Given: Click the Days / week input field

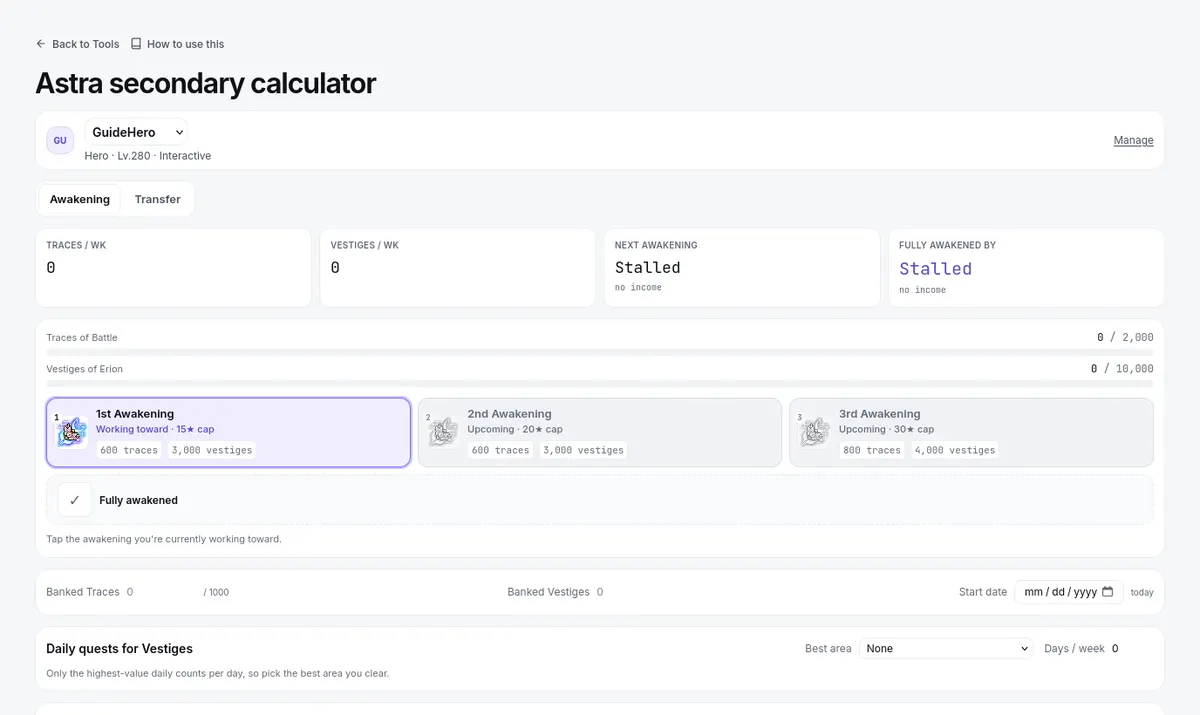Looking at the screenshot, I should tap(1132, 649).
